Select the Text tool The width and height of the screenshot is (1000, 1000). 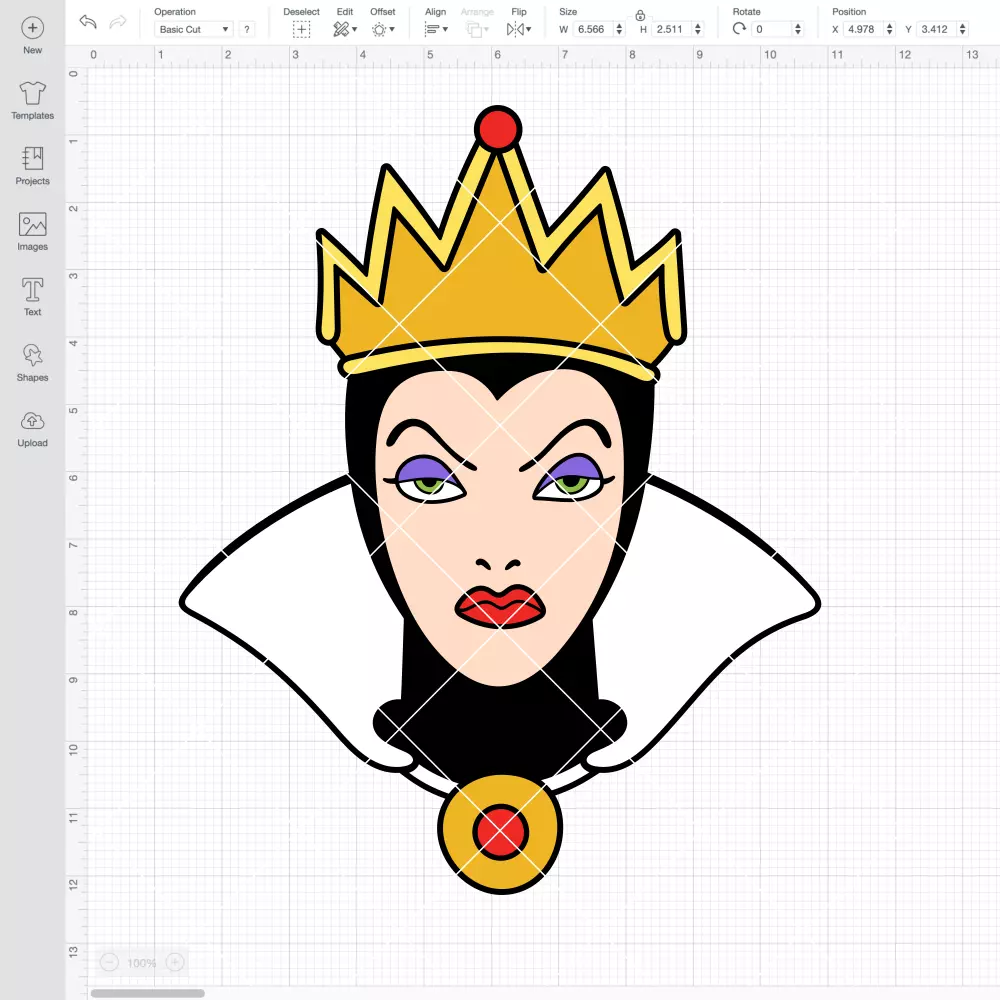point(33,297)
